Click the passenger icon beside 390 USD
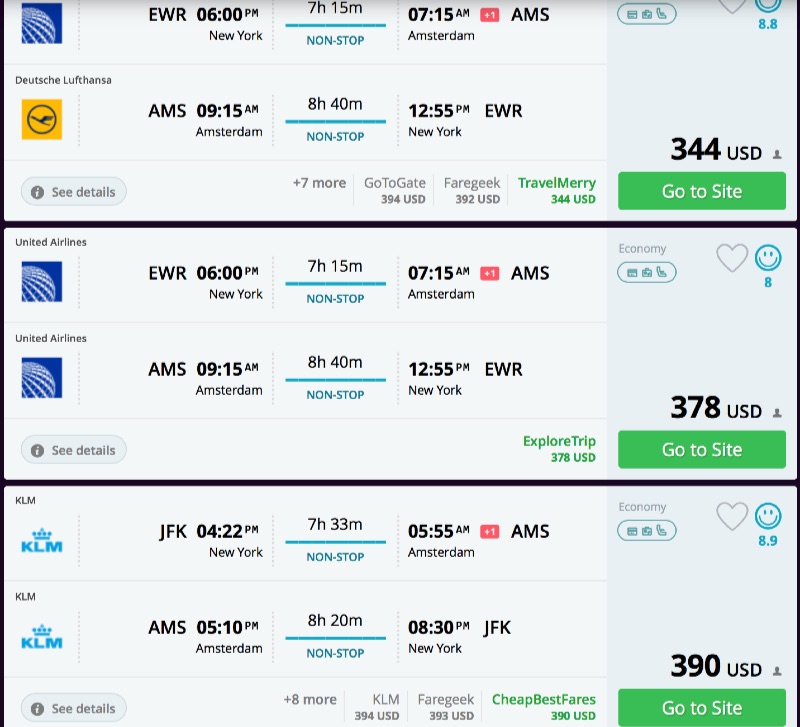The width and height of the screenshot is (800, 727). pyautogui.click(x=777, y=671)
